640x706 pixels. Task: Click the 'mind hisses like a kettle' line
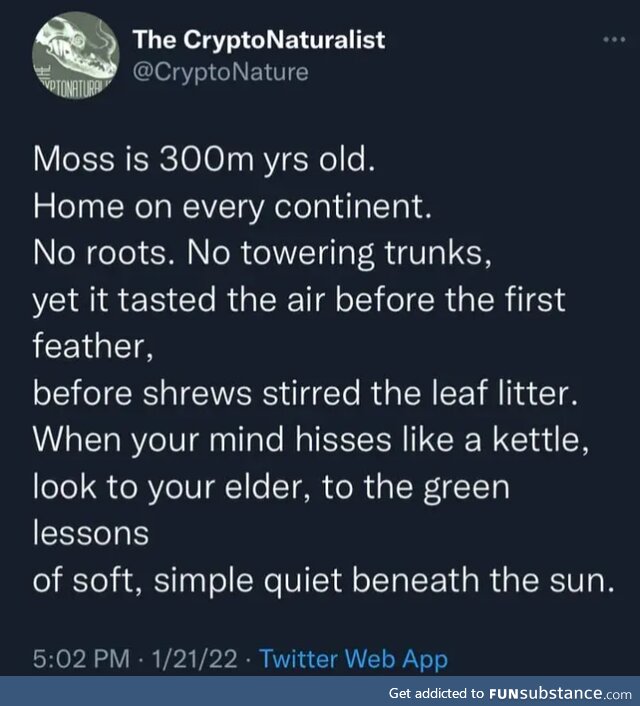click(x=311, y=440)
